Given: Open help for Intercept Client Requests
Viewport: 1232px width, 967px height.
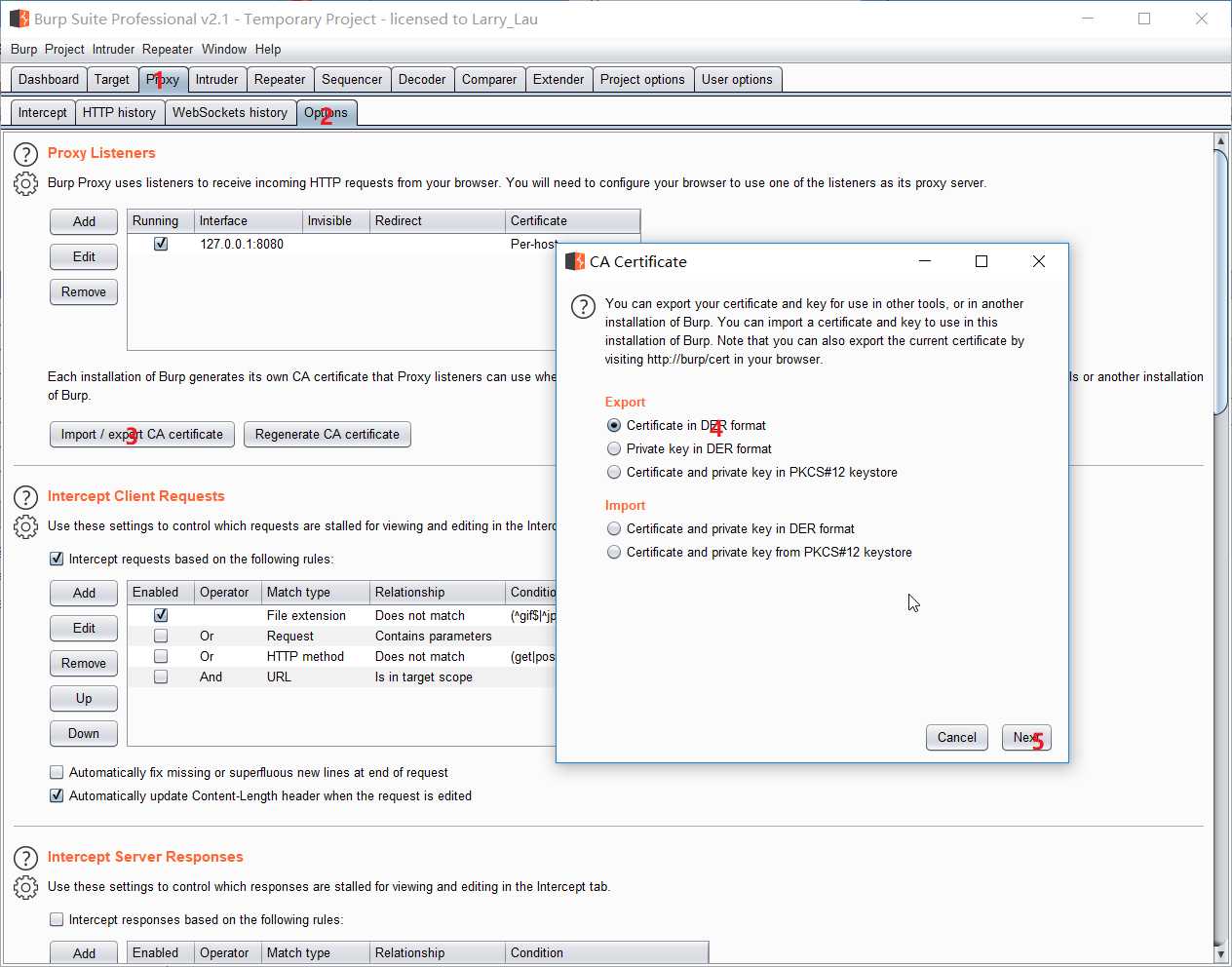Looking at the screenshot, I should point(25,497).
